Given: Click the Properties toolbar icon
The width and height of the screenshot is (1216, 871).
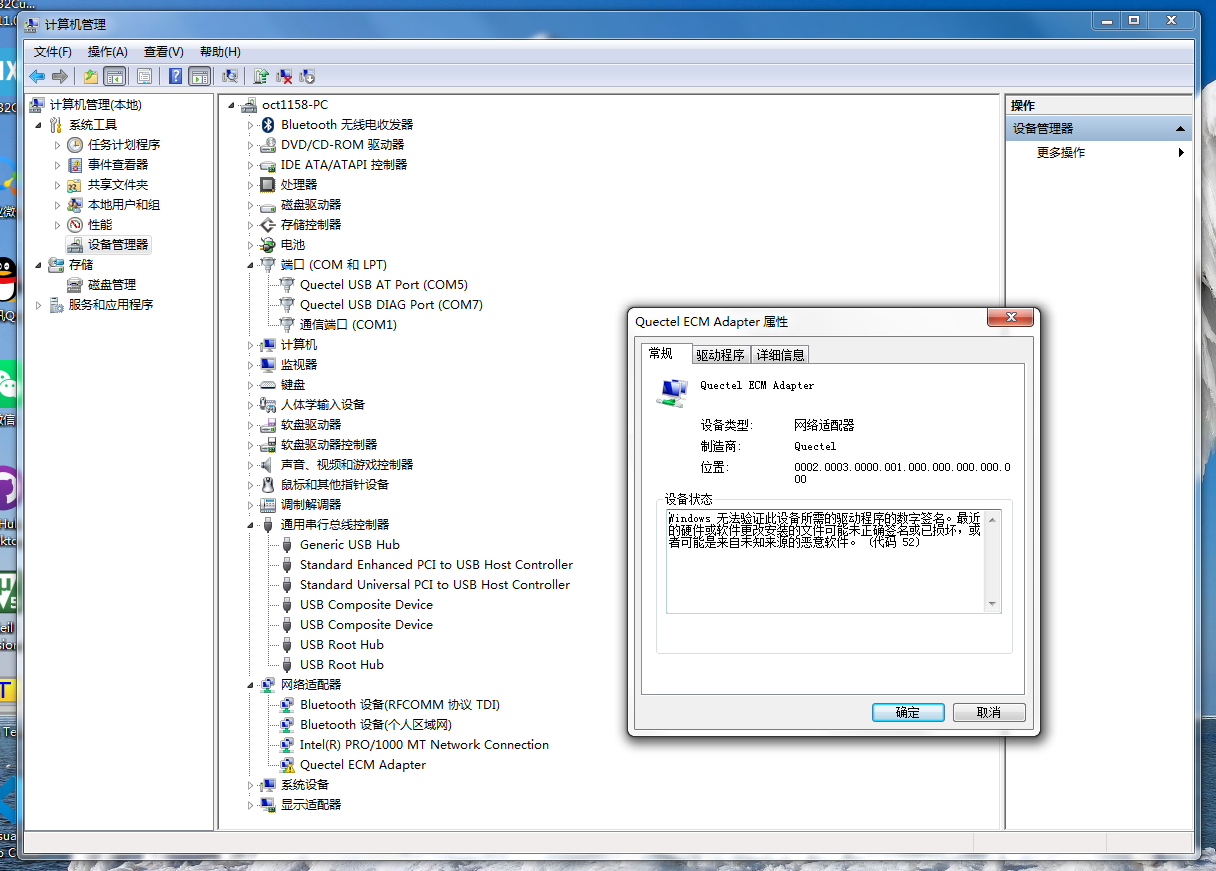Looking at the screenshot, I should coord(144,76).
